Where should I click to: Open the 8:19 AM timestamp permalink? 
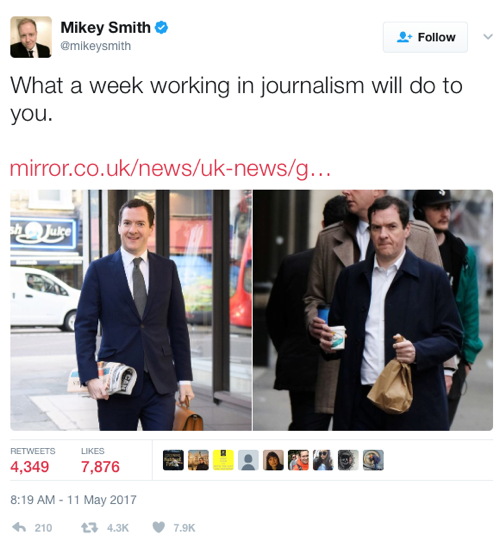tap(73, 500)
